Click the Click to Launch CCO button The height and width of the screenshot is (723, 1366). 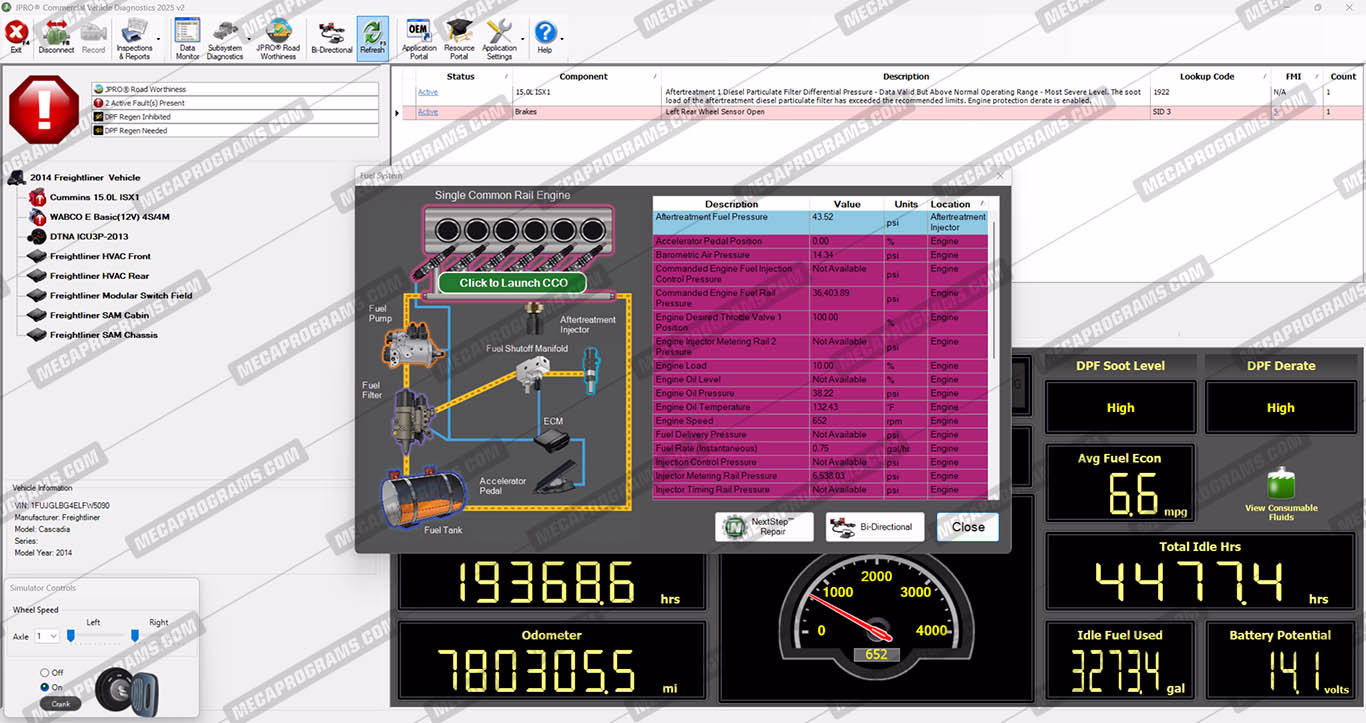tap(513, 283)
